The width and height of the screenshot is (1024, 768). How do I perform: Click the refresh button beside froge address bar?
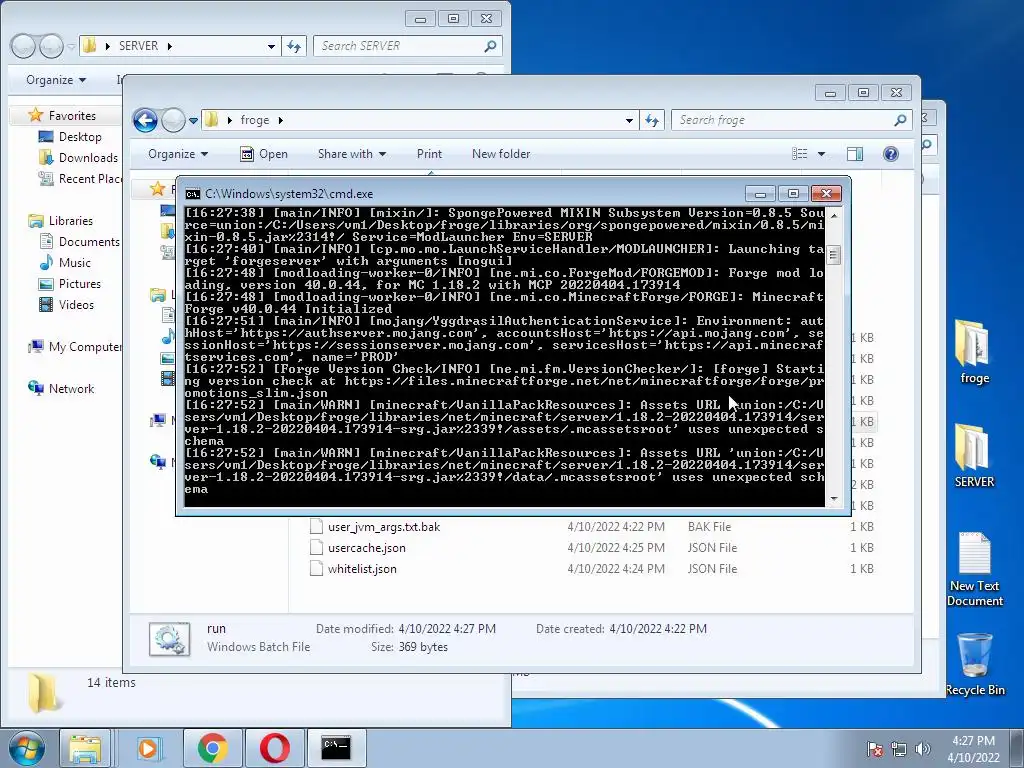click(x=652, y=120)
